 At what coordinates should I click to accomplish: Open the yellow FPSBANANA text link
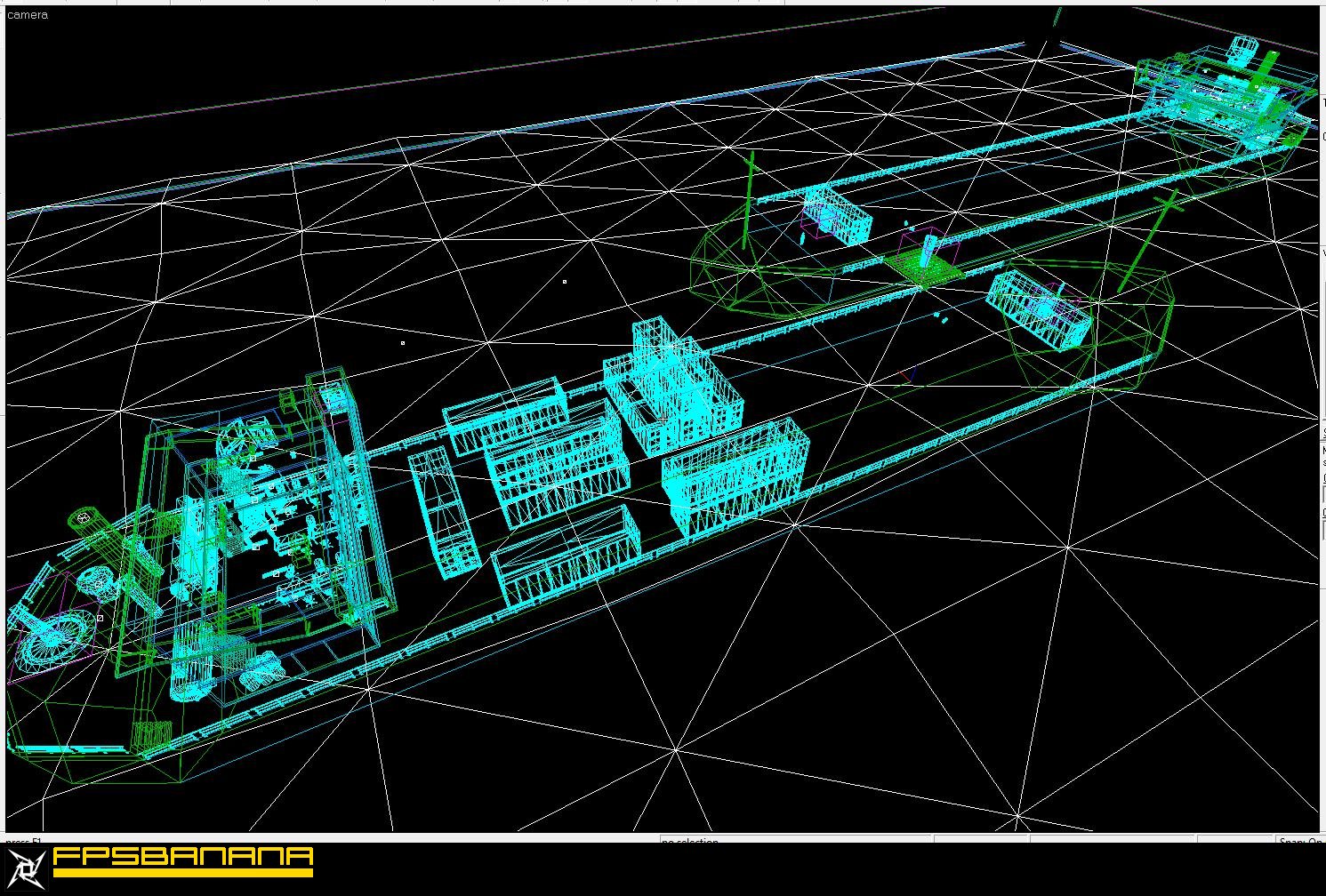[x=183, y=859]
